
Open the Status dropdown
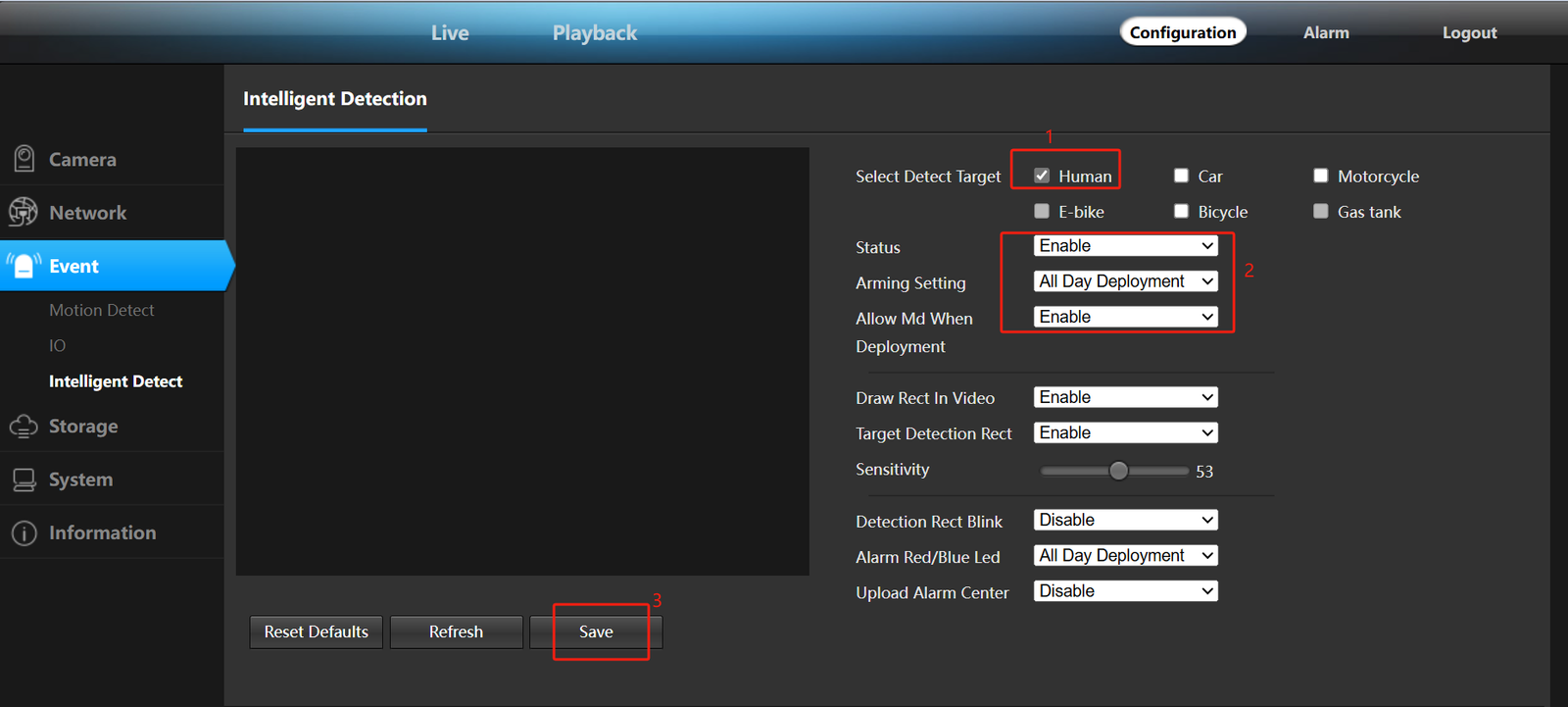click(x=1125, y=246)
